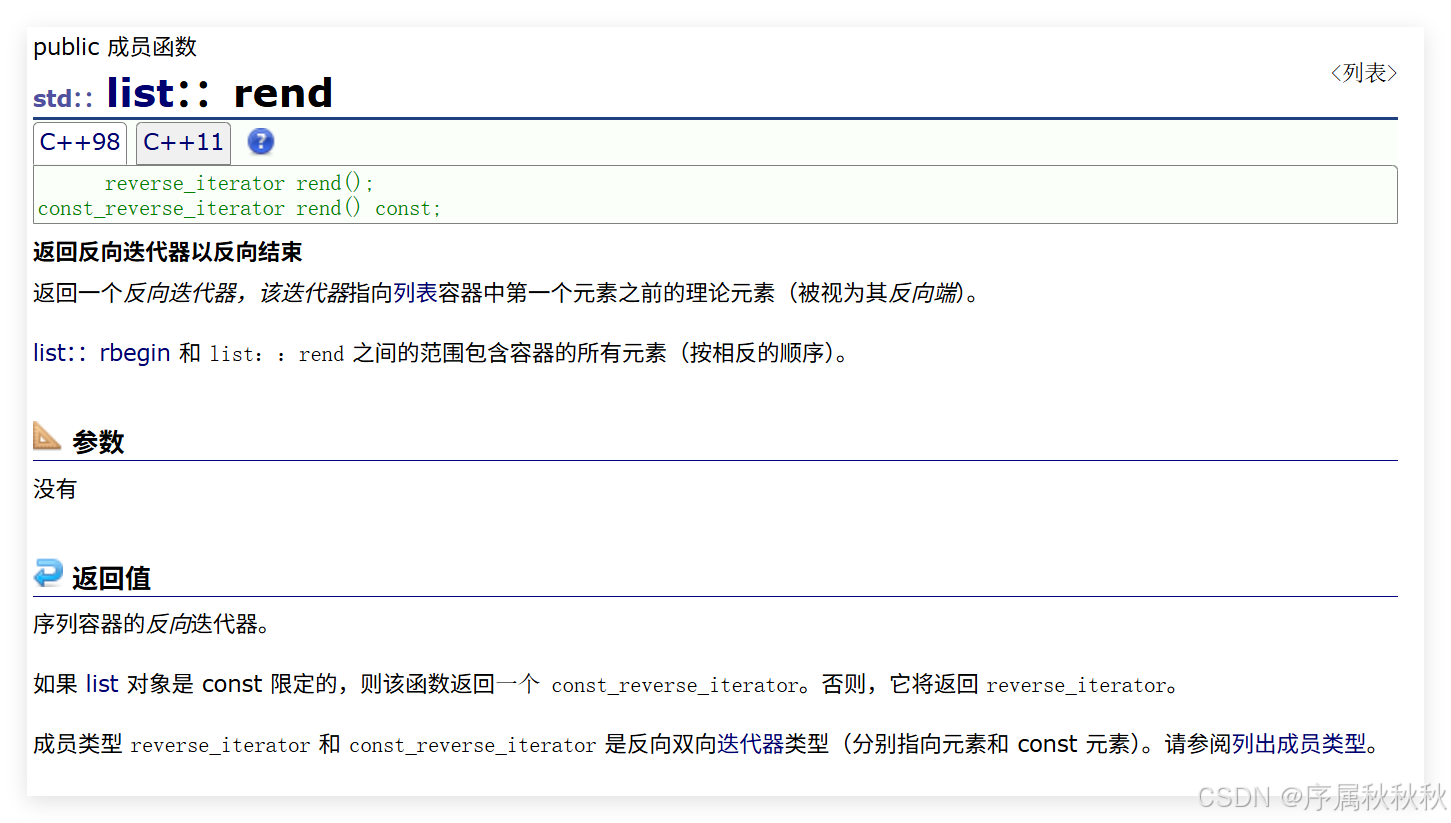Click the blue question mark help icon
Screen dimensions: 1451x823
pos(260,142)
